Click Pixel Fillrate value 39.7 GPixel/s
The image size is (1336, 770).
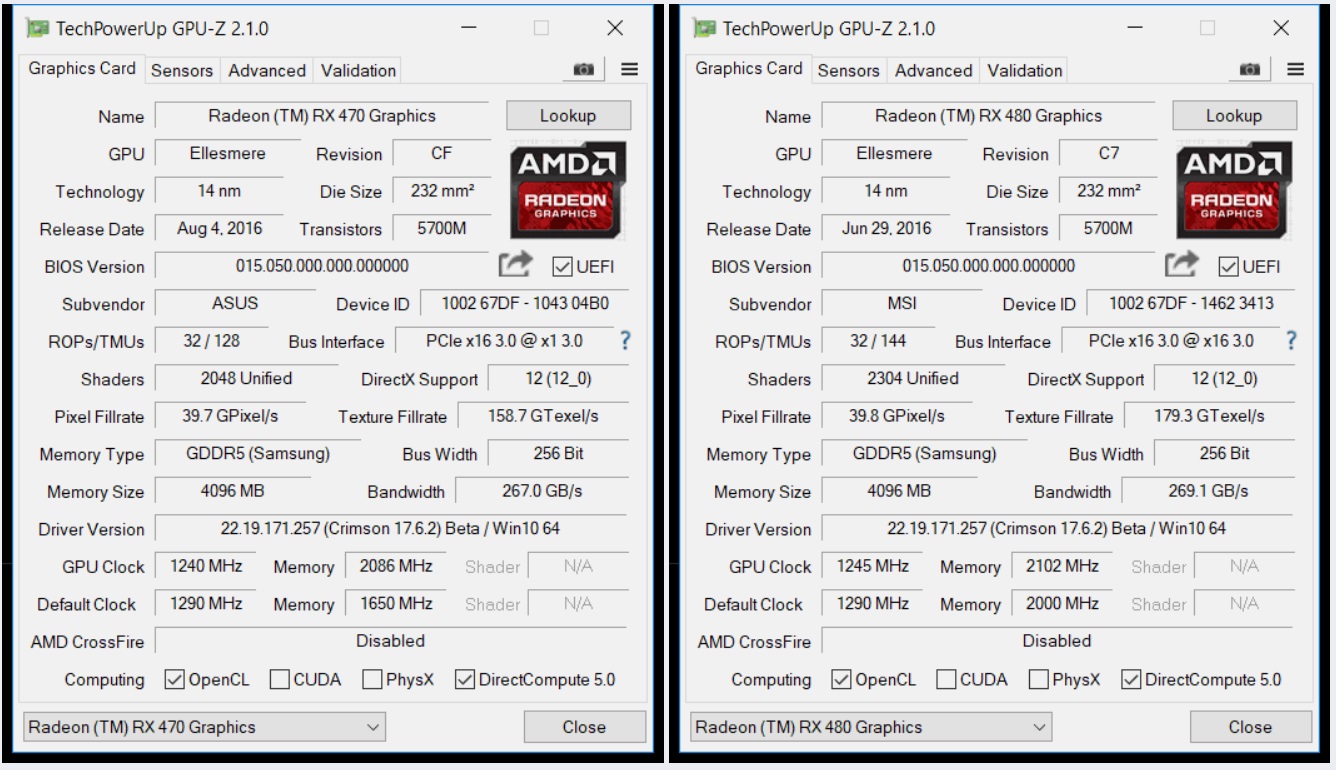[x=230, y=416]
